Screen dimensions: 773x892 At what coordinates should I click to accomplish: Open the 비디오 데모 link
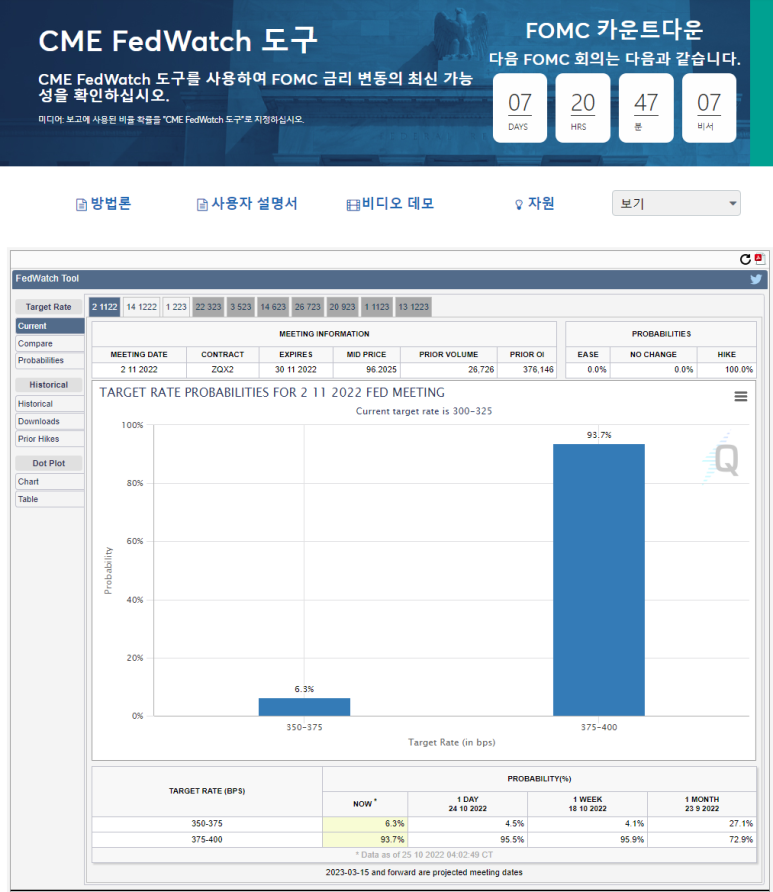398,203
